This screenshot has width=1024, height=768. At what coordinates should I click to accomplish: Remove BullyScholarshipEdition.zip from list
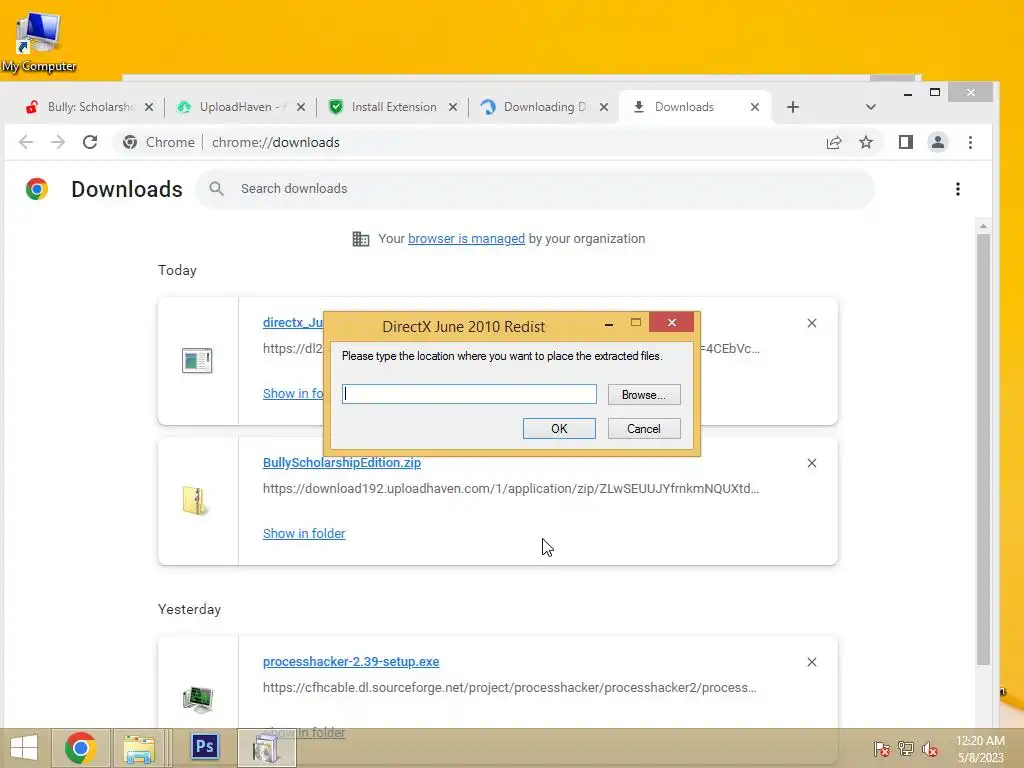[x=812, y=463]
